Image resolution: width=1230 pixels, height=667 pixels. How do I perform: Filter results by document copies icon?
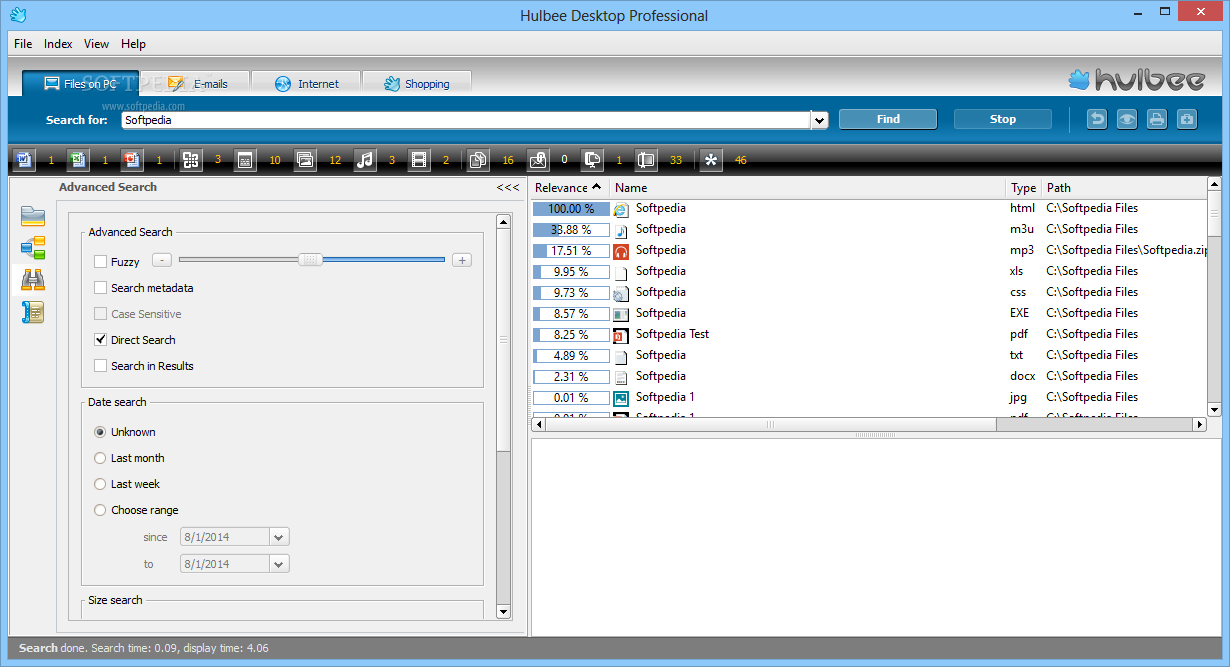[478, 159]
